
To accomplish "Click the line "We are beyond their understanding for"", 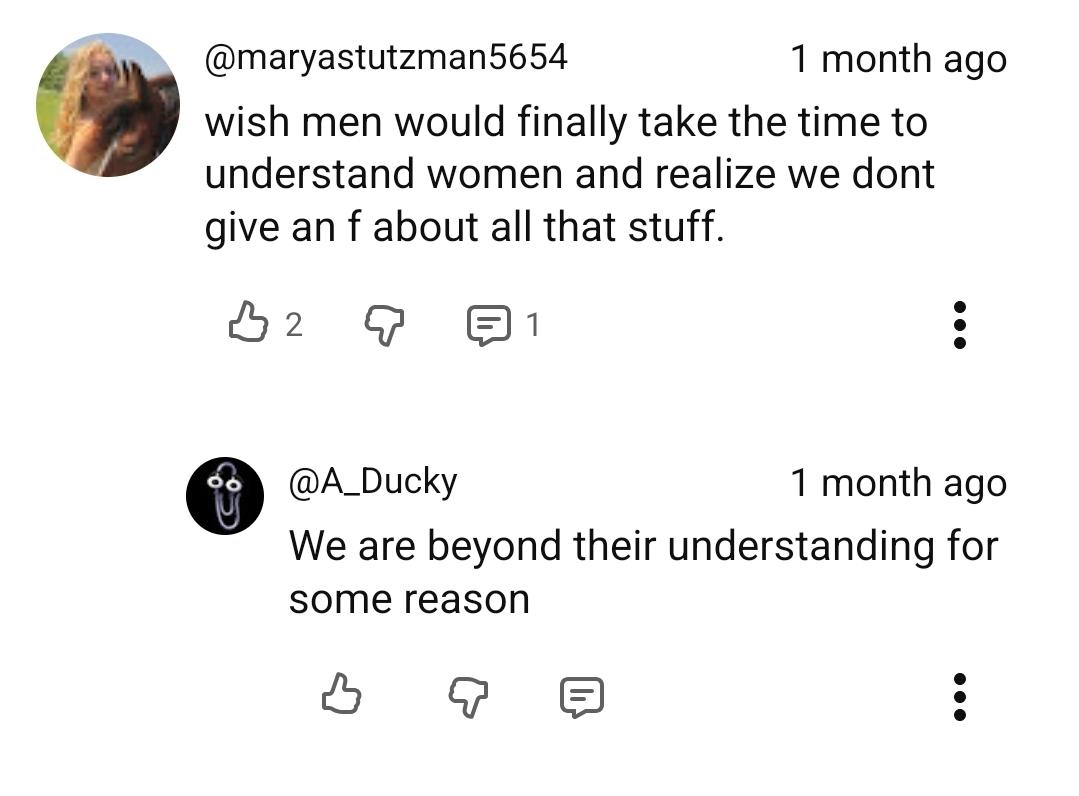I will pyautogui.click(x=643, y=546).
